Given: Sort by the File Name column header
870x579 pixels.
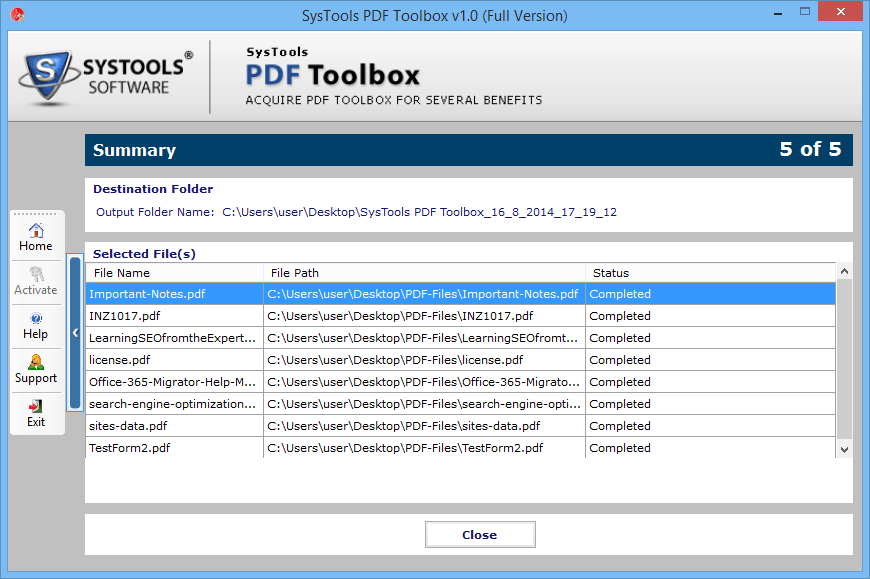Looking at the screenshot, I should (175, 273).
